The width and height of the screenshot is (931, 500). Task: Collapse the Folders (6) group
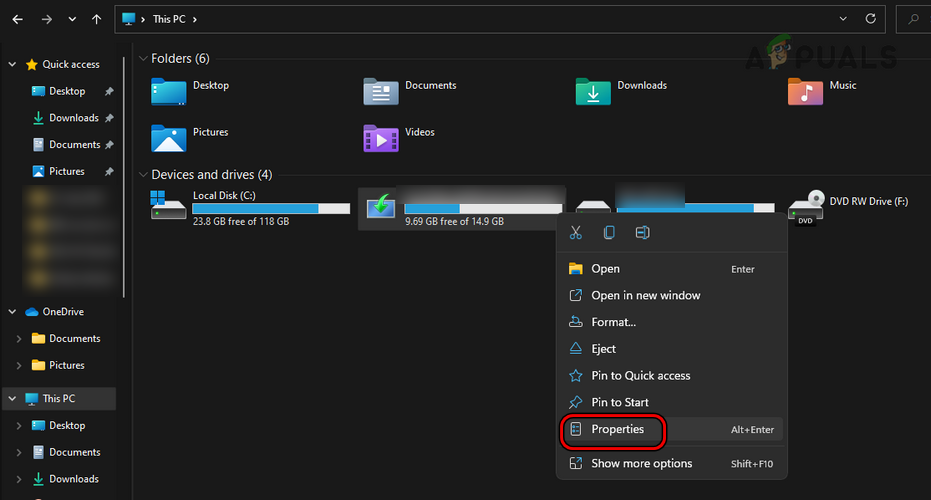pos(143,59)
